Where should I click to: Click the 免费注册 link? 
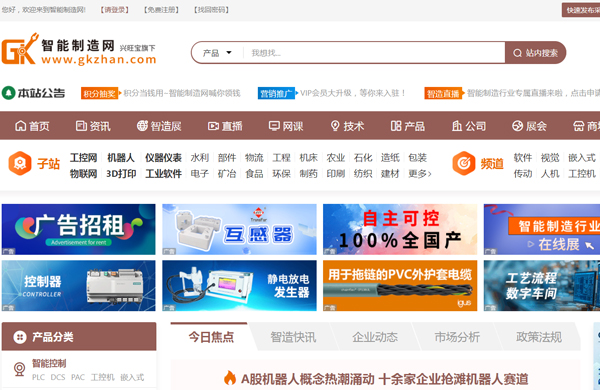click(x=161, y=10)
